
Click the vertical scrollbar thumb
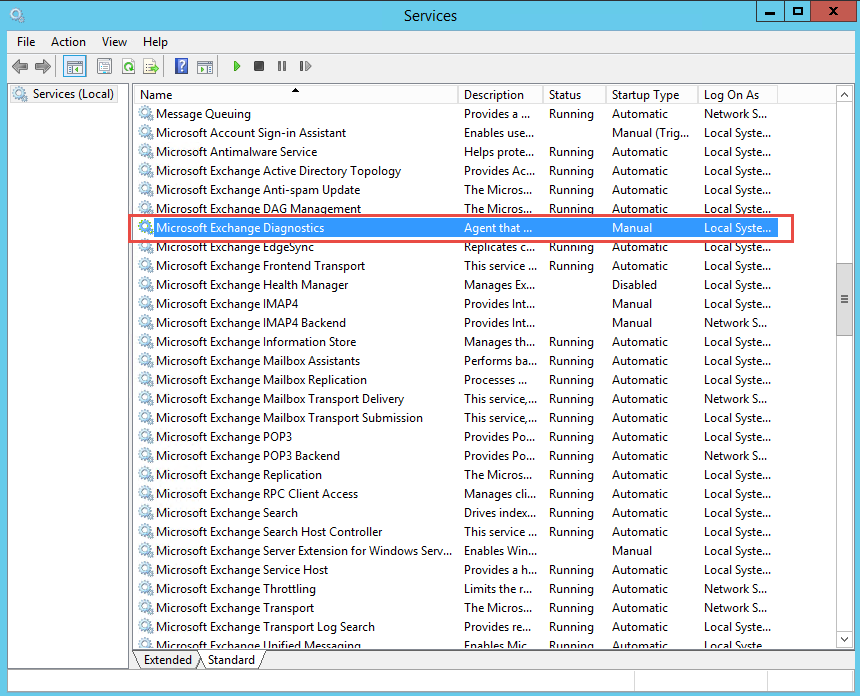click(844, 299)
